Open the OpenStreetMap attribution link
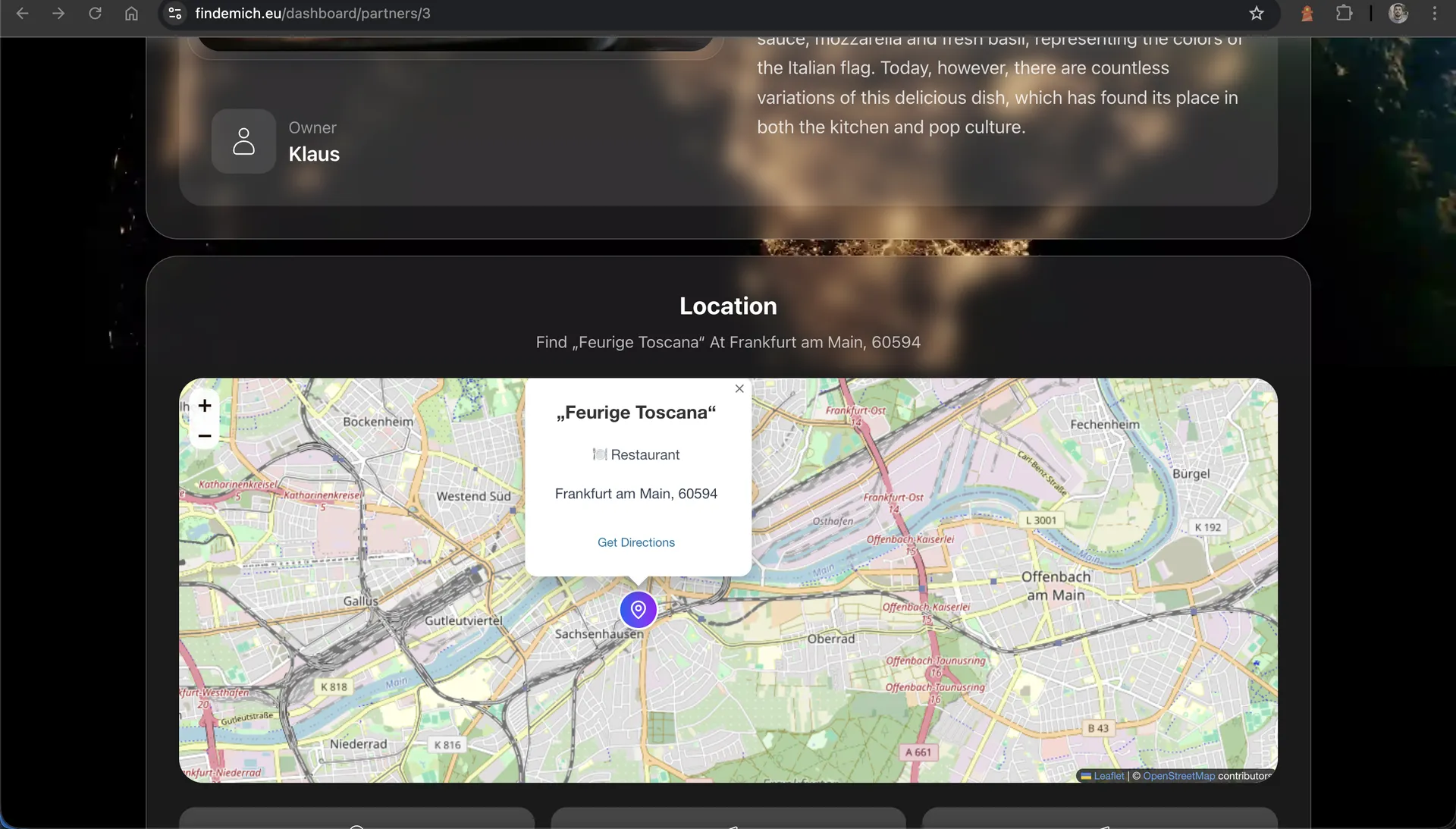 point(1179,776)
